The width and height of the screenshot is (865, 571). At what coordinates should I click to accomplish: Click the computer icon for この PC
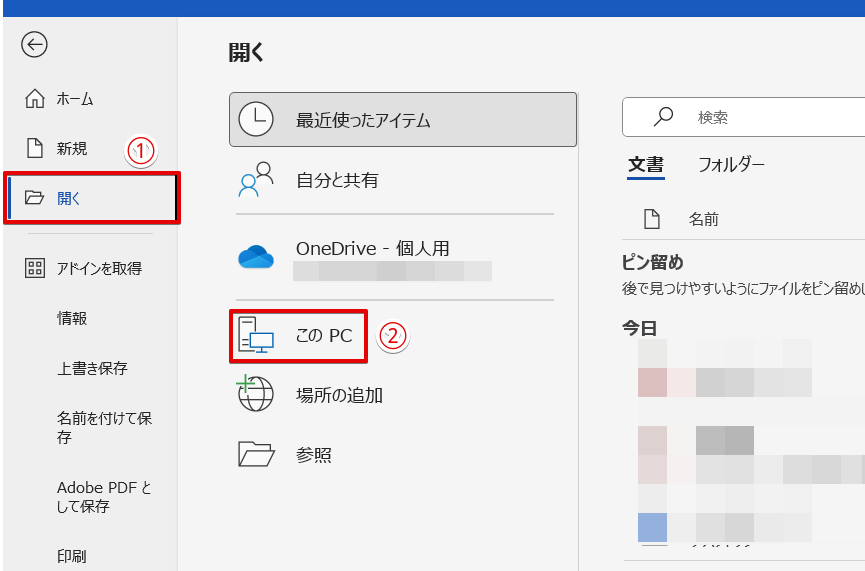256,335
